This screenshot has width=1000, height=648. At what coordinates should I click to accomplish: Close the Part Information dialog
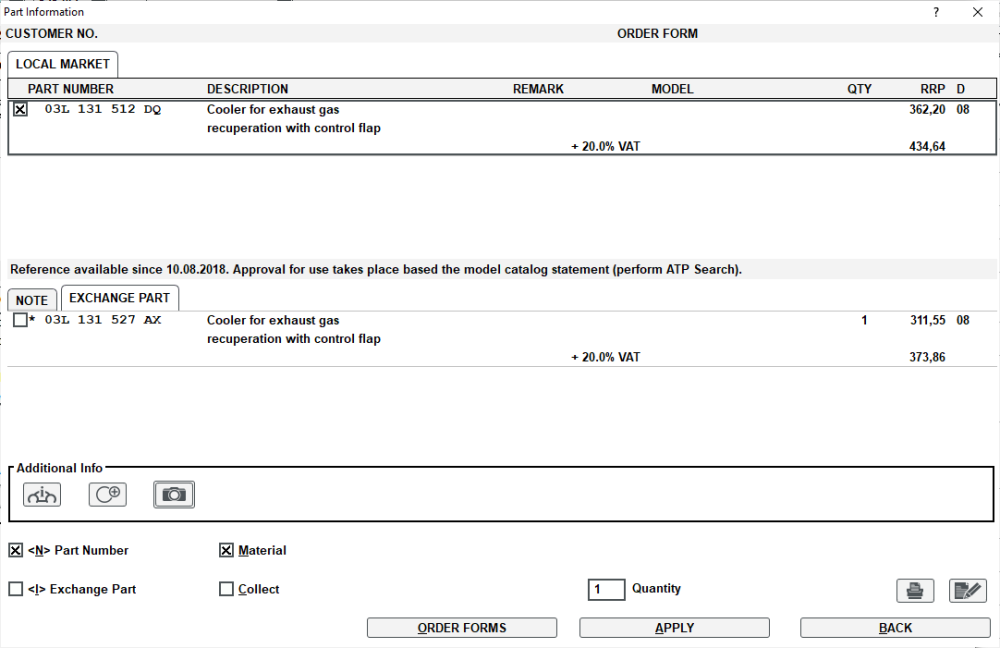[x=978, y=12]
